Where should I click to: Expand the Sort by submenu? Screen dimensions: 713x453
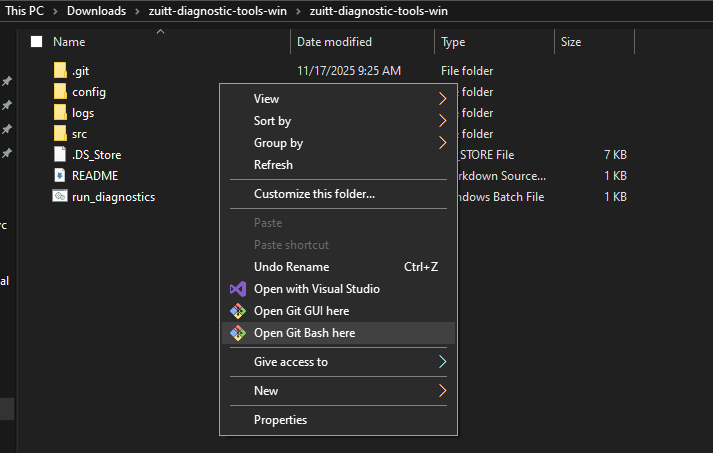pos(272,121)
